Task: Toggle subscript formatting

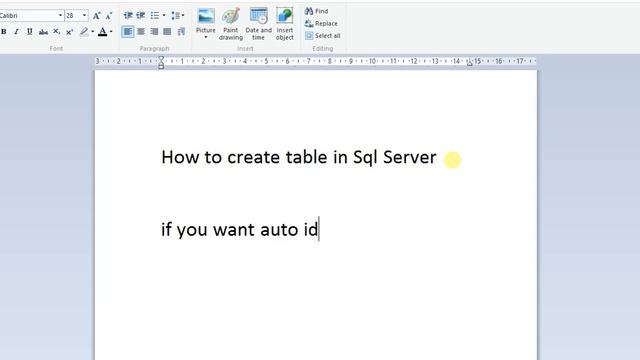Action: (x=56, y=32)
